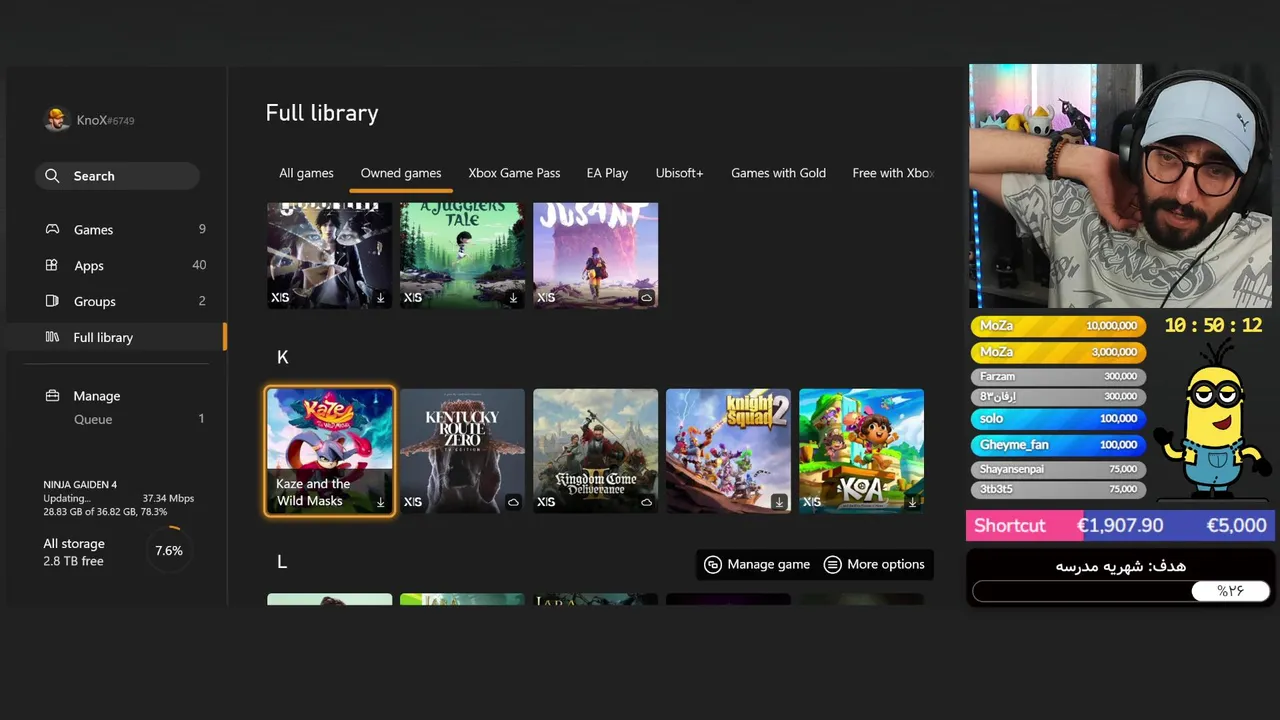Click cloud icon on Kingdom Come Deliverance tile
The image size is (1280, 720).
(x=646, y=502)
